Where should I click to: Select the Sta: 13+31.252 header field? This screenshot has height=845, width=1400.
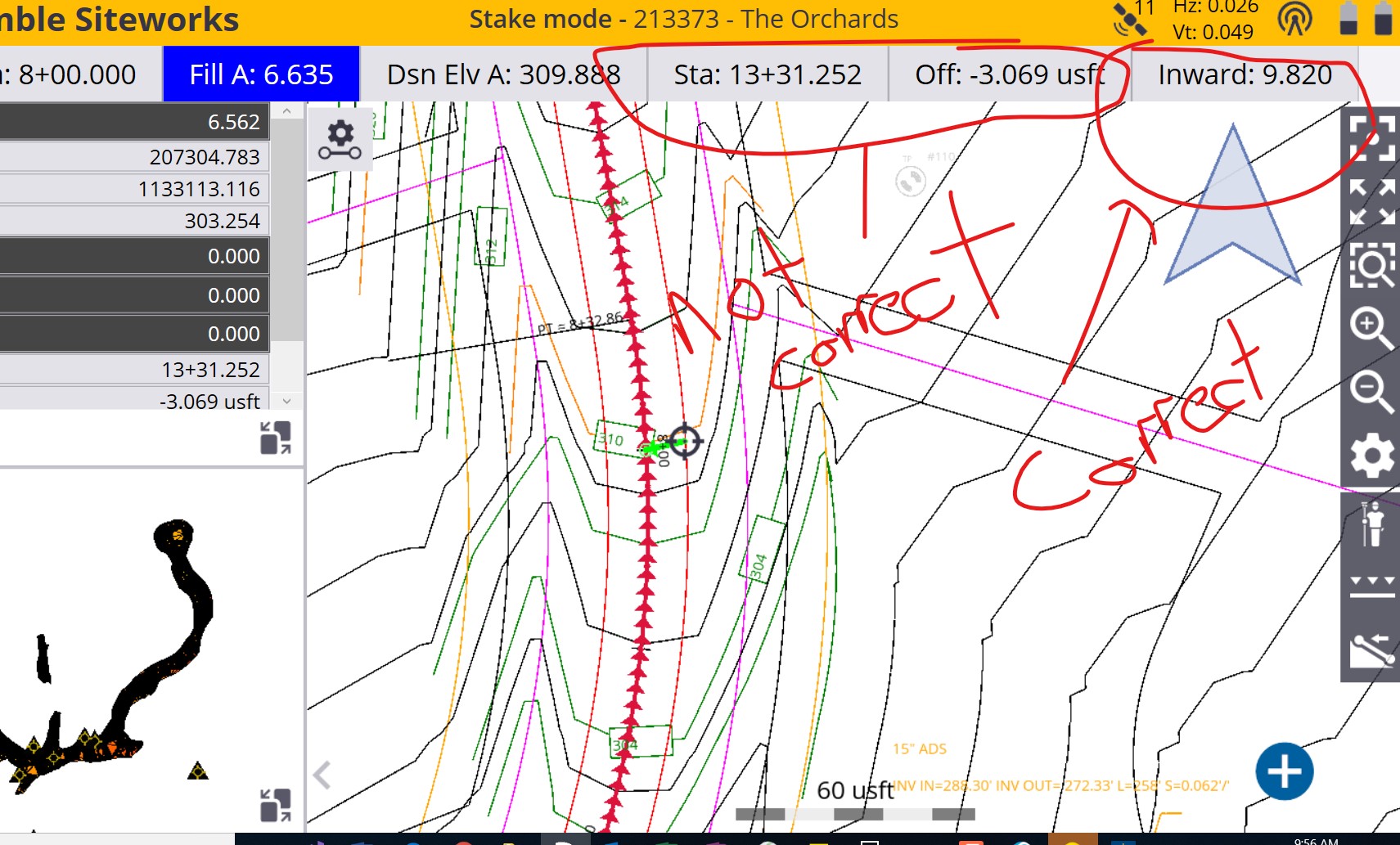click(x=767, y=74)
